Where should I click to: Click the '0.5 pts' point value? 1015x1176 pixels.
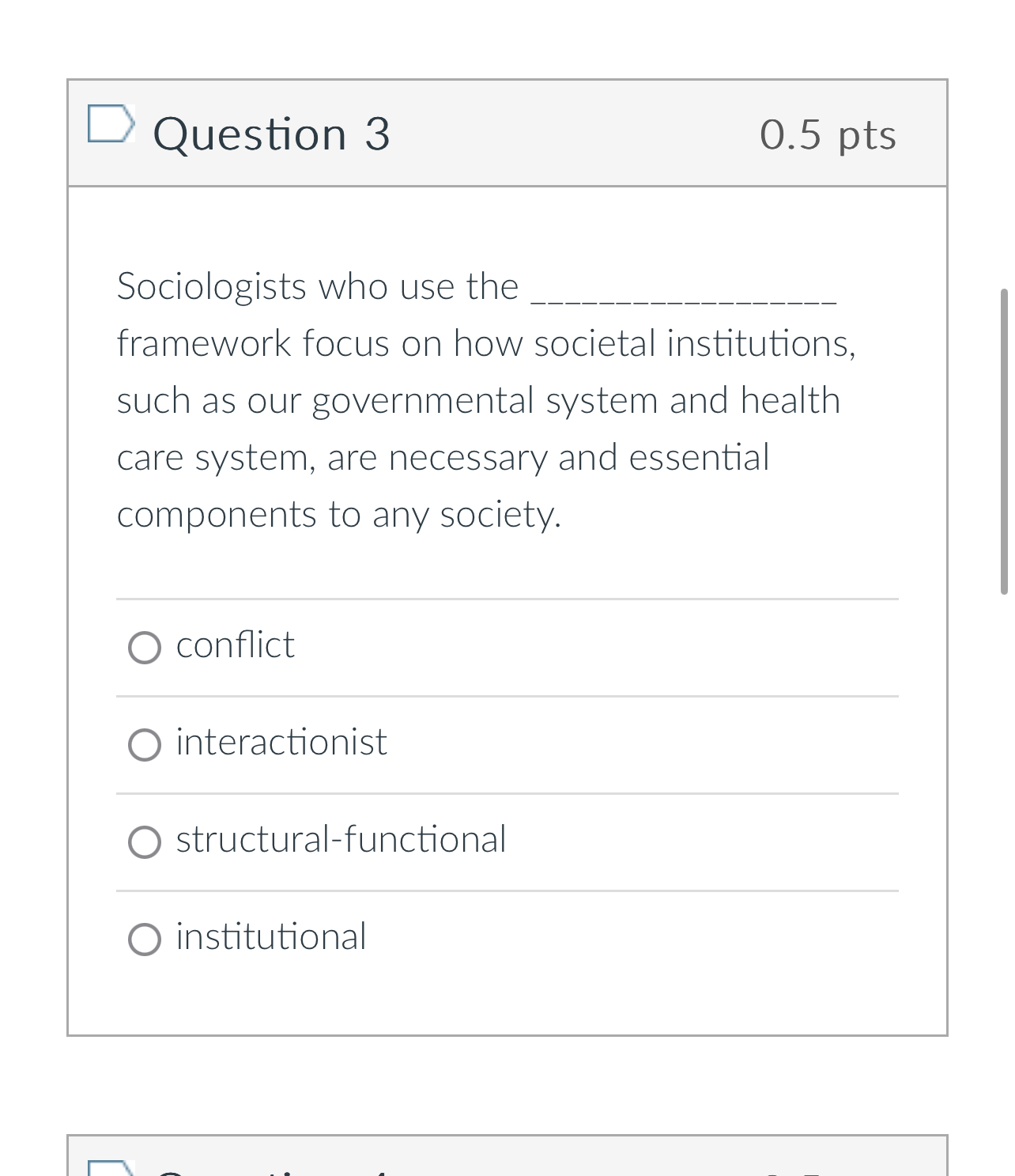(x=828, y=133)
